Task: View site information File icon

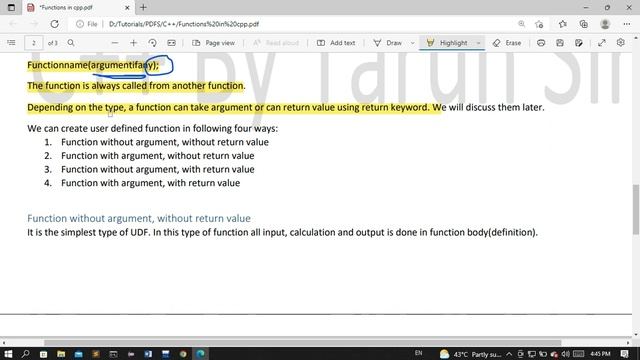Action: [x=87, y=24]
